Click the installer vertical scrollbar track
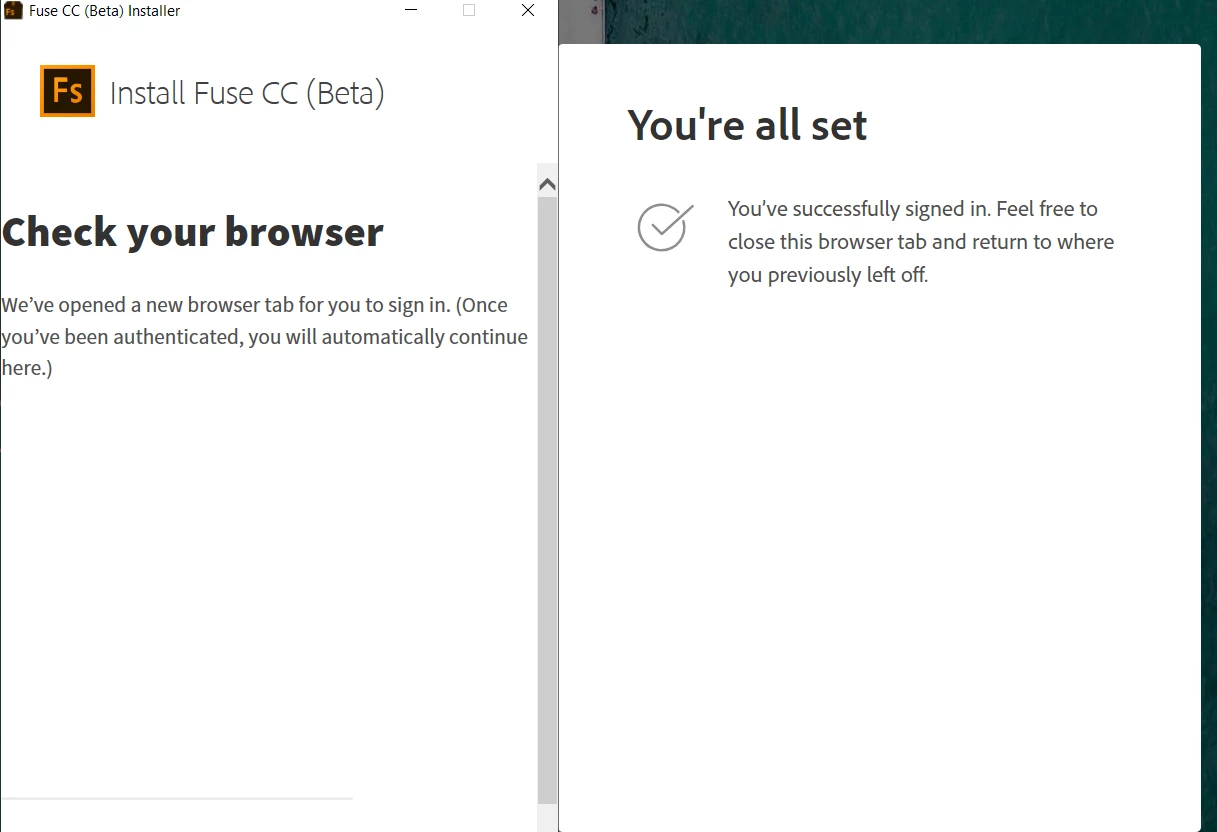This screenshot has height=832, width=1217. pos(547,498)
